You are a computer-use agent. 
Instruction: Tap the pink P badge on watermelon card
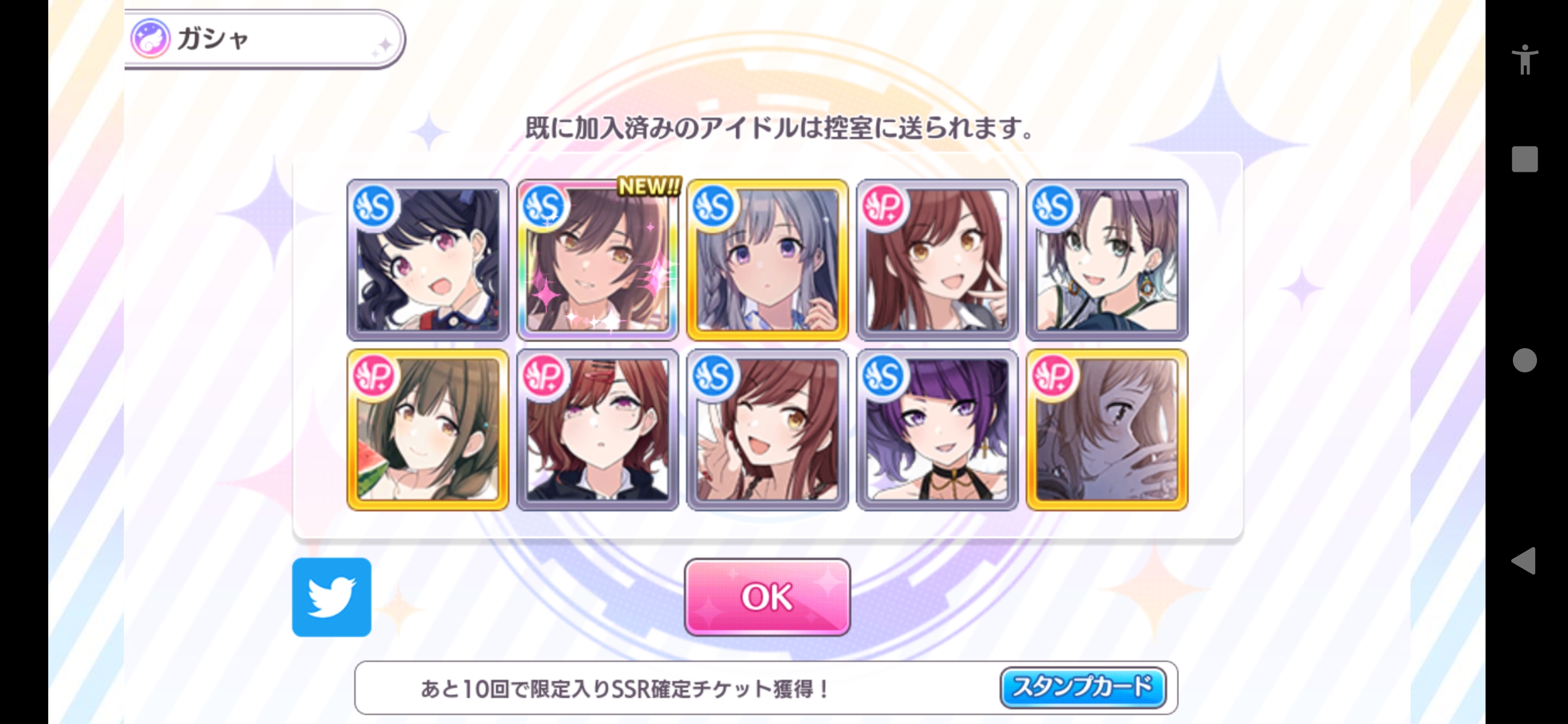374,376
